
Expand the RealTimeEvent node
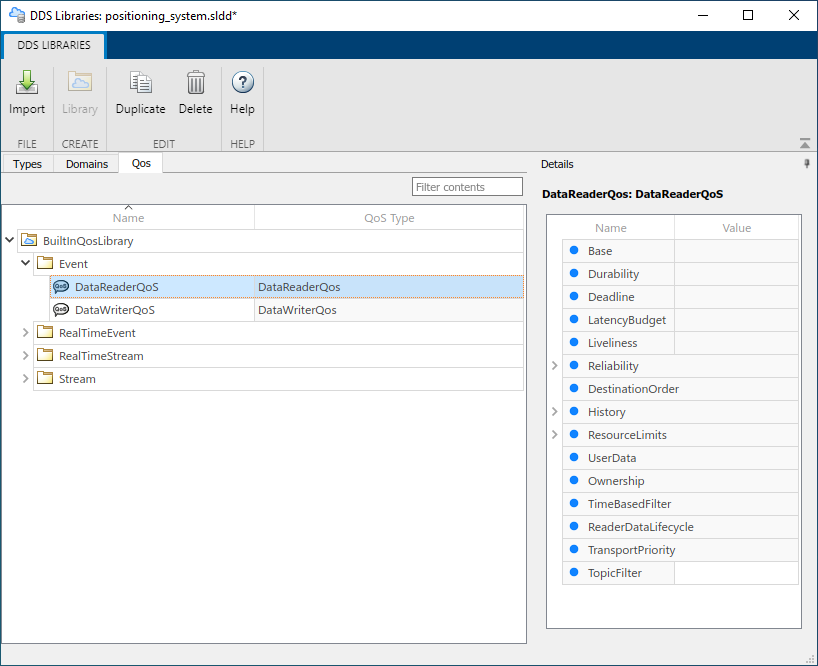click(25, 333)
